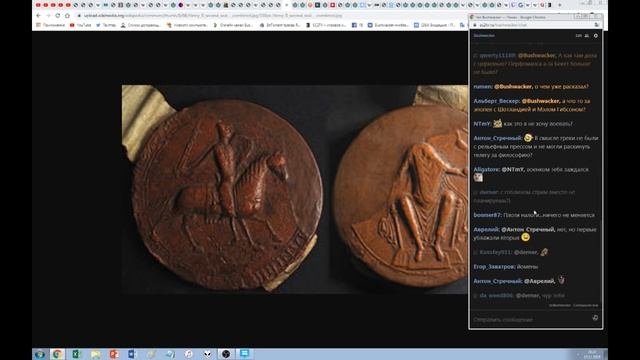The width and height of the screenshot is (640, 360).
Task: Open a new Chrome tab with plus button
Action: [560, 5]
